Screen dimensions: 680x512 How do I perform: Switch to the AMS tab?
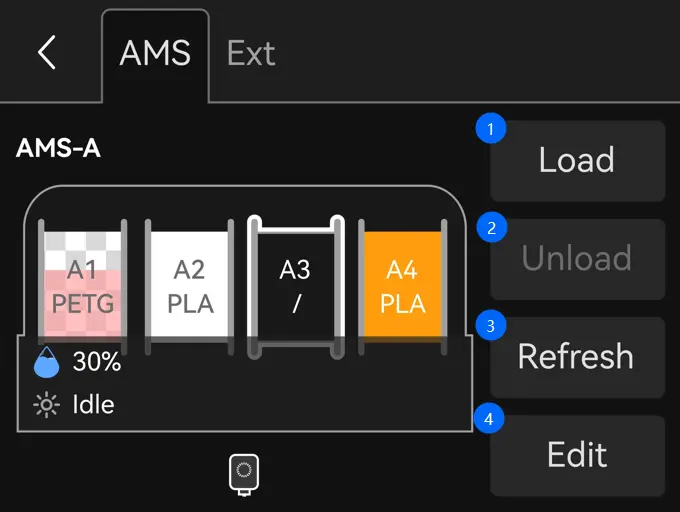click(155, 53)
